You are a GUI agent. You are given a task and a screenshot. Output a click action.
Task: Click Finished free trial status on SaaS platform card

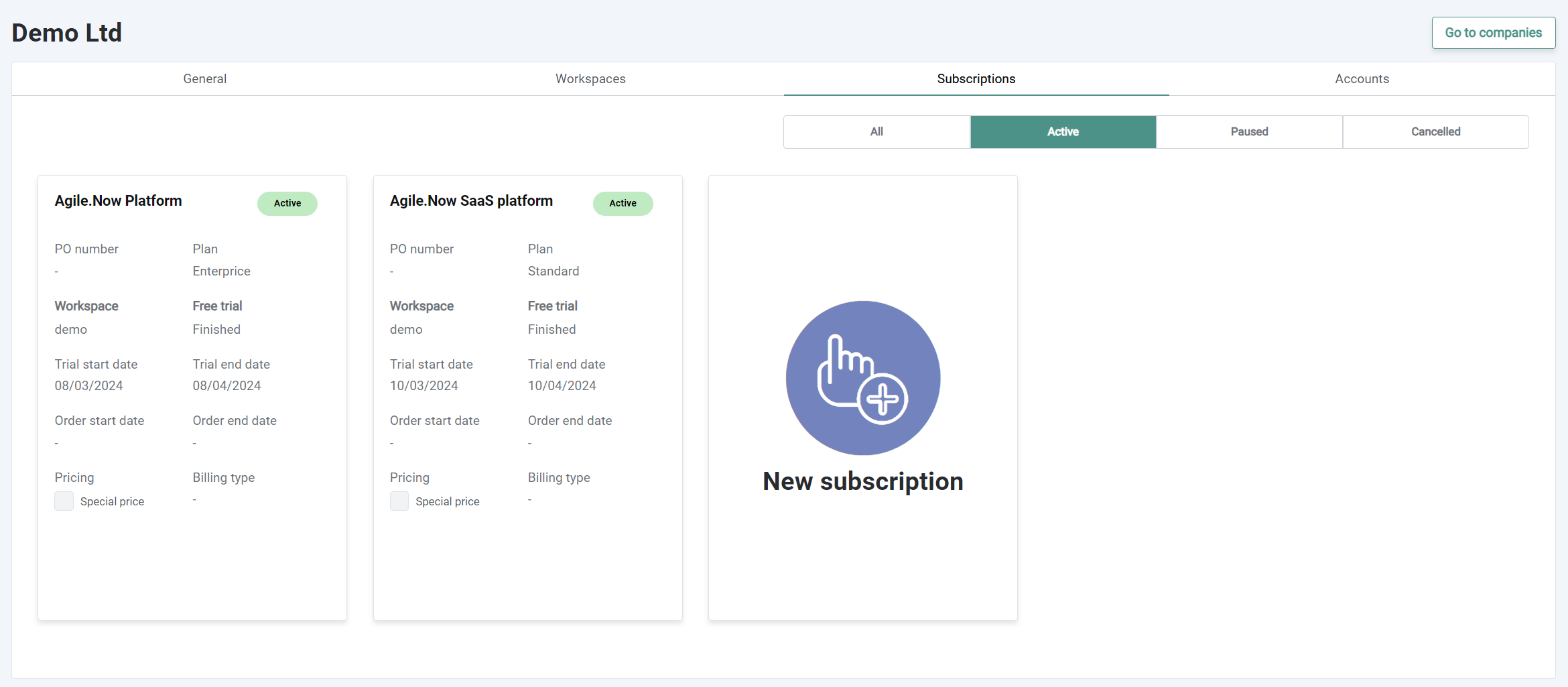point(552,330)
